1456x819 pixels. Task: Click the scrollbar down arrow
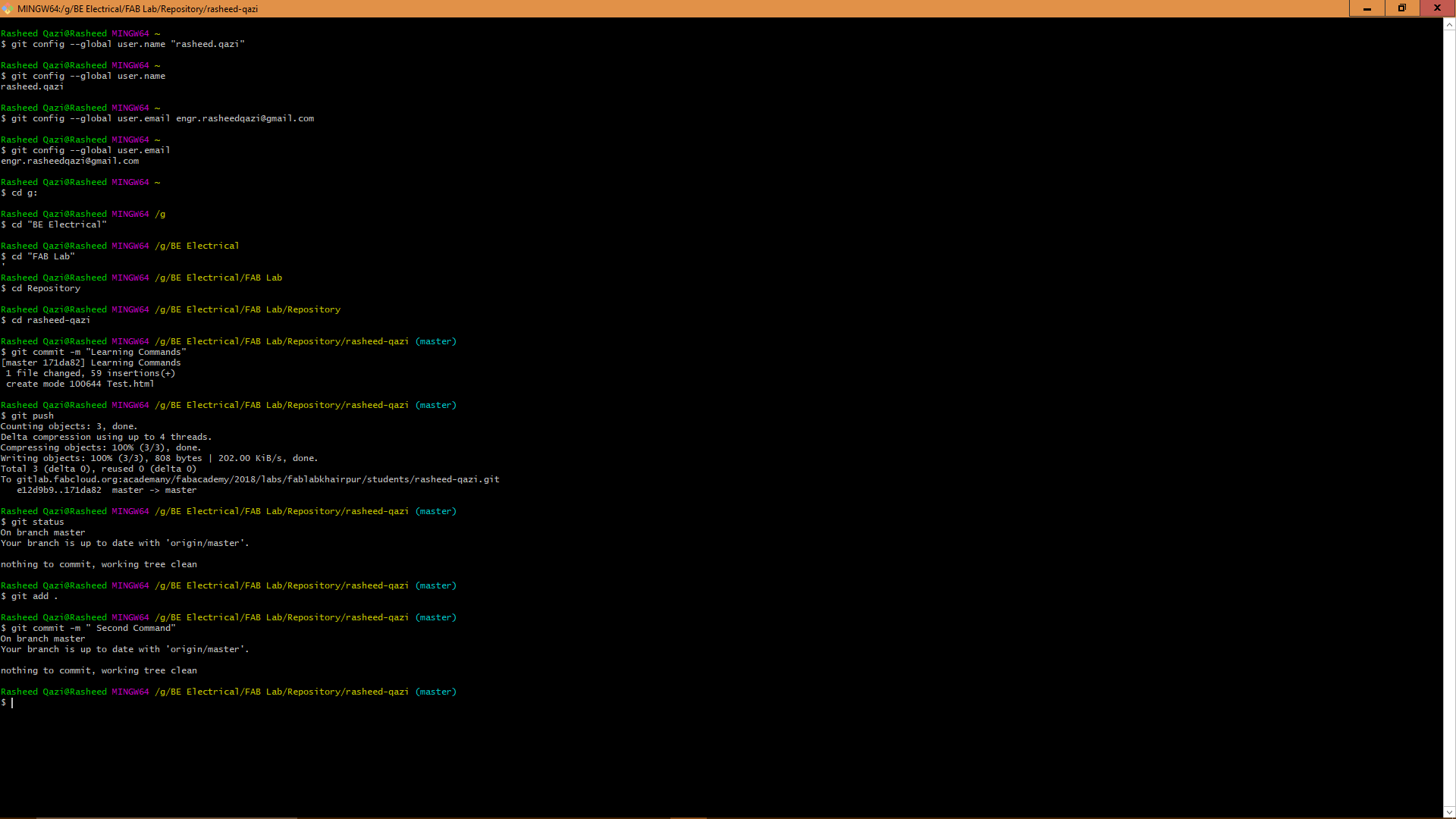pyautogui.click(x=1449, y=811)
